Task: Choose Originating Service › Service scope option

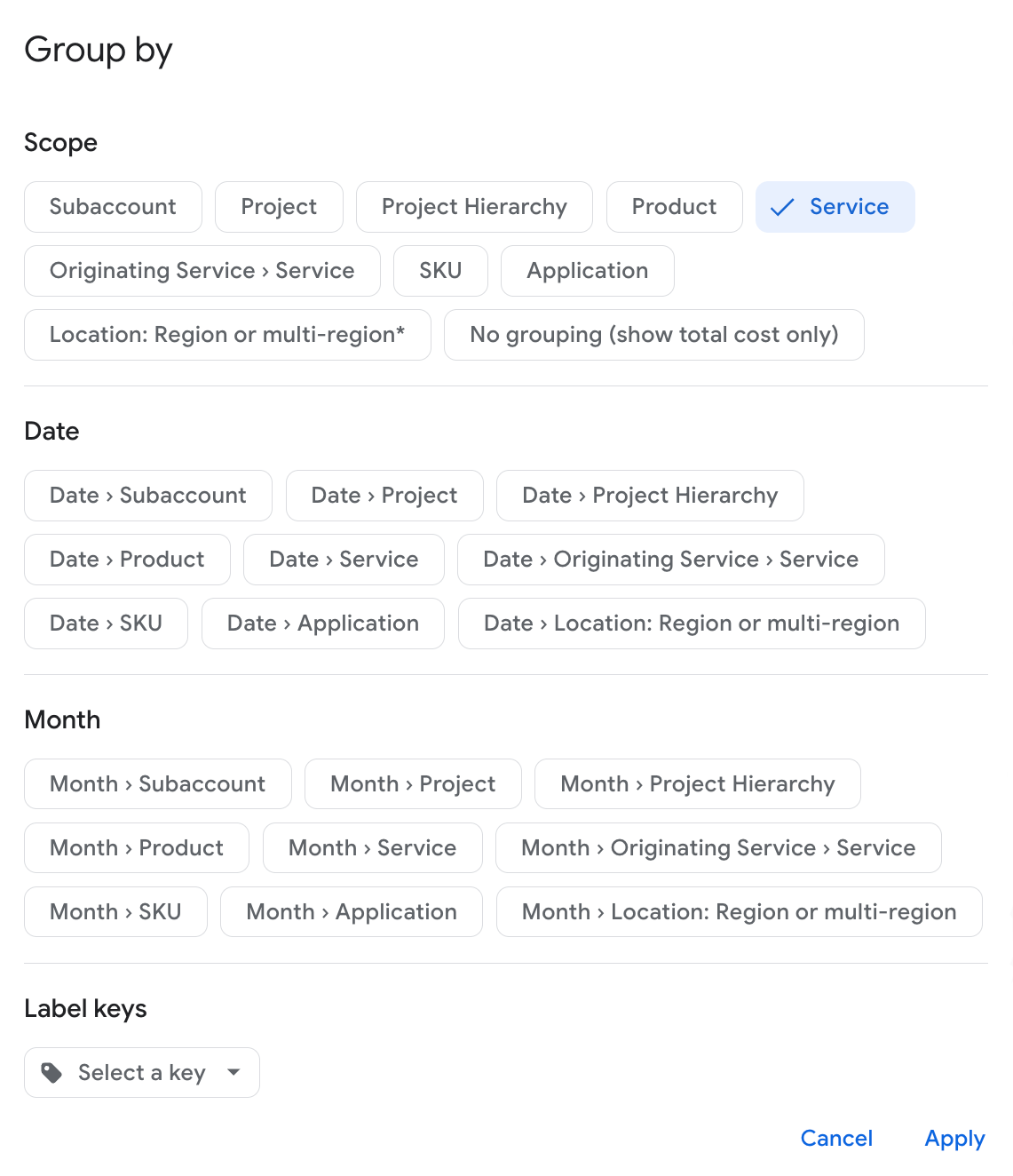Action: 202,271
